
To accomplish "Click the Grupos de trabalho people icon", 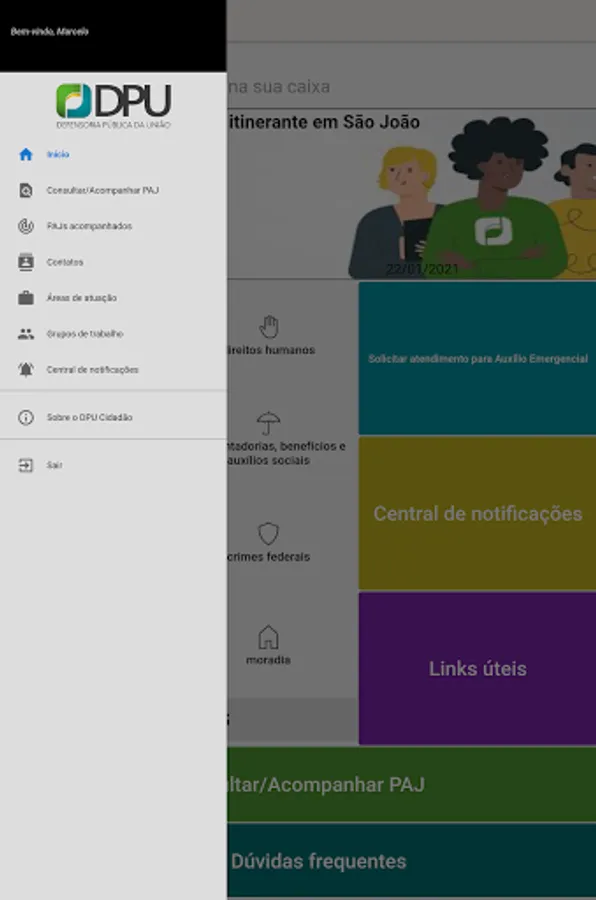I will (26, 333).
